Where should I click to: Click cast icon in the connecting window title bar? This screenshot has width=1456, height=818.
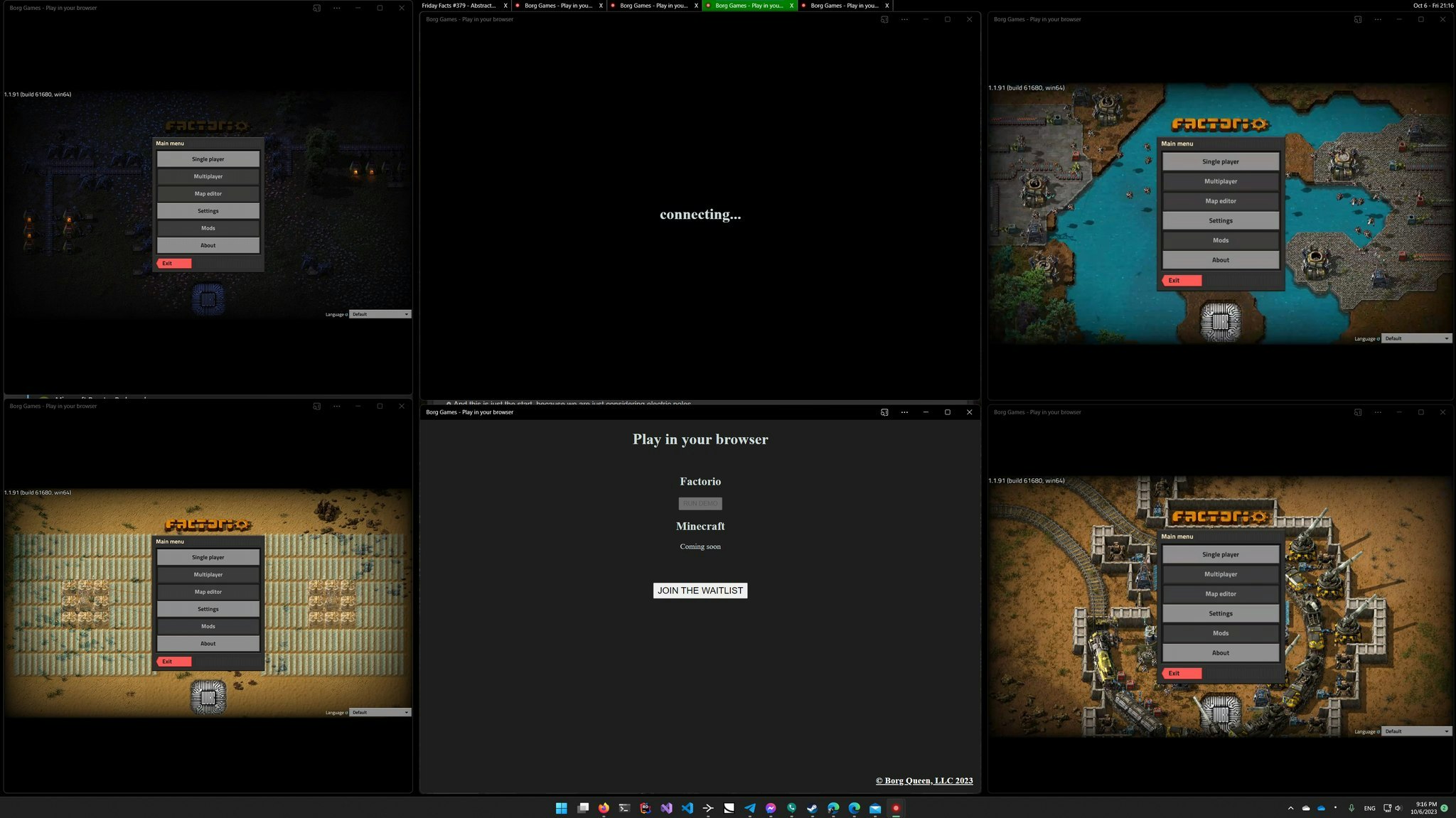point(884,19)
